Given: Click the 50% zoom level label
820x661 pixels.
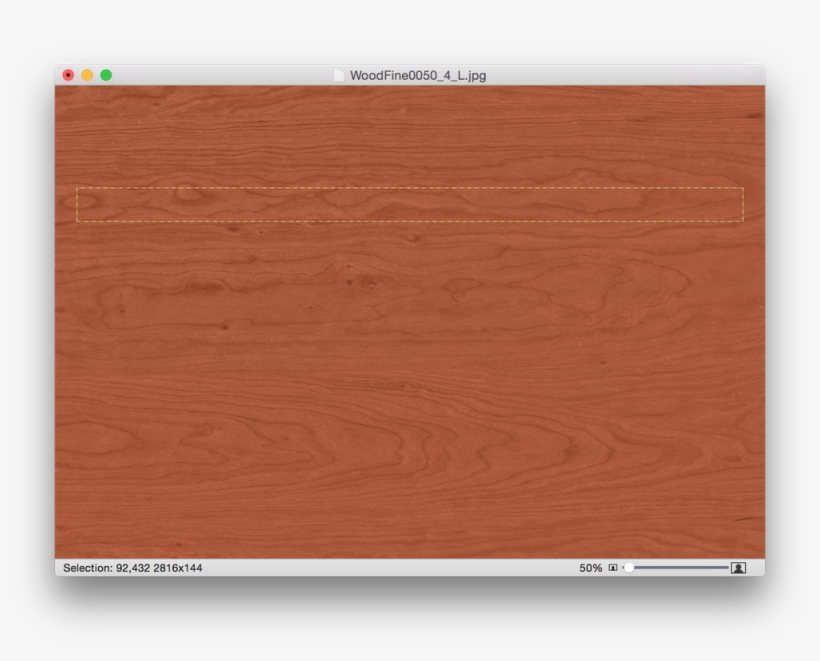Looking at the screenshot, I should point(590,568).
